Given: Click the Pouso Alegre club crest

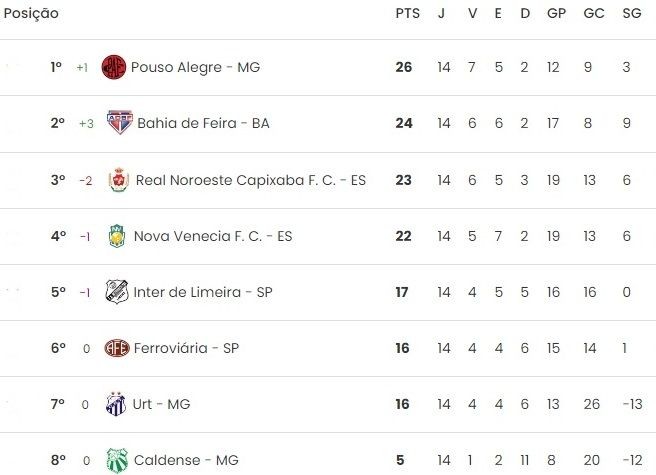Looking at the screenshot, I should [x=114, y=67].
